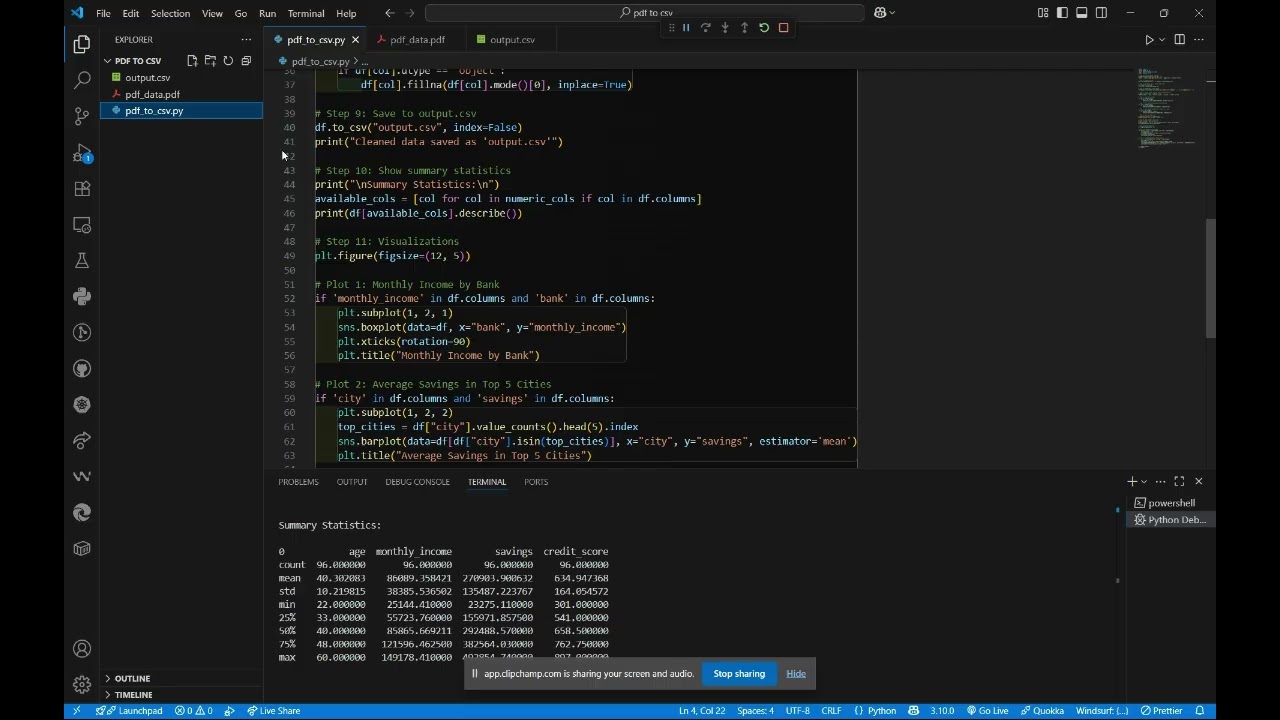Stop the debug session with red square
Screen dimensions: 1280x720
(784, 28)
